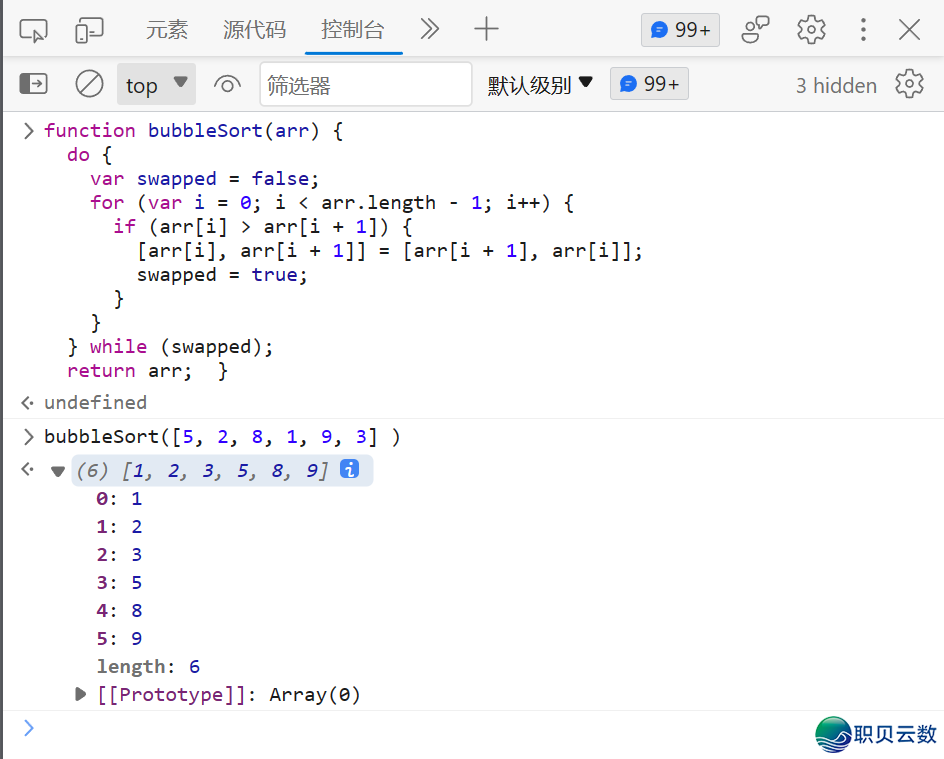Expand the [[Prototype]] Array(0) entry

pos(82,694)
